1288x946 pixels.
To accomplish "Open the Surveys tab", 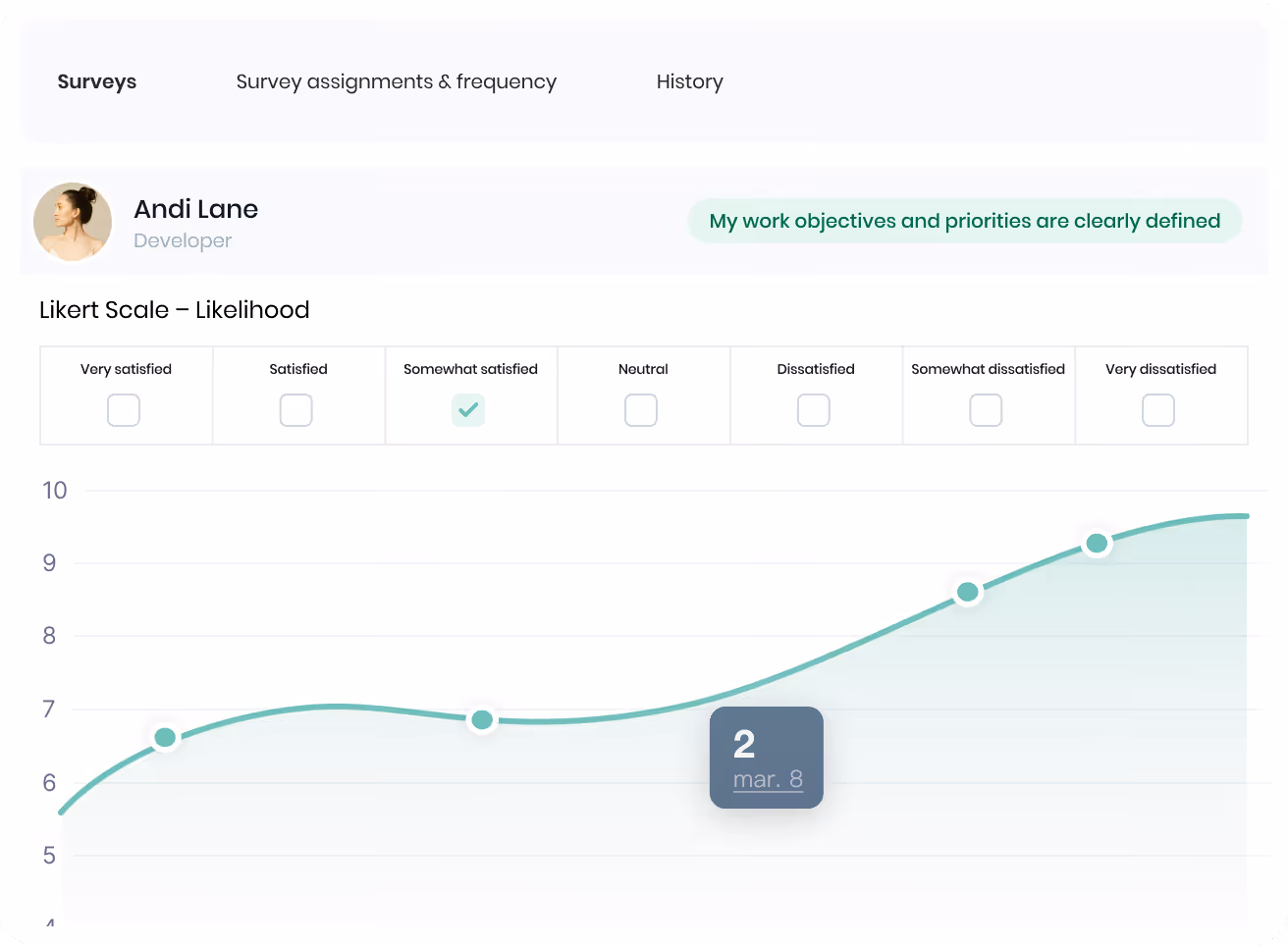I will click(x=96, y=82).
